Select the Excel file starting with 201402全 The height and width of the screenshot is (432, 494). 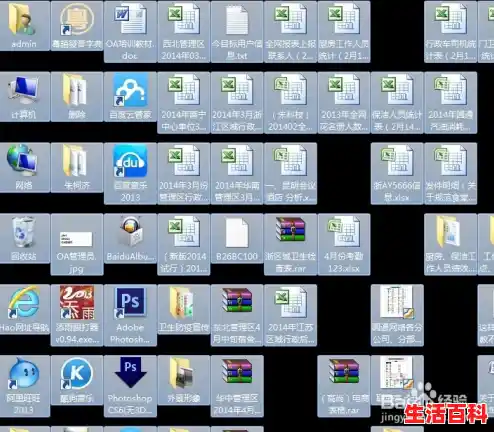(x=290, y=102)
